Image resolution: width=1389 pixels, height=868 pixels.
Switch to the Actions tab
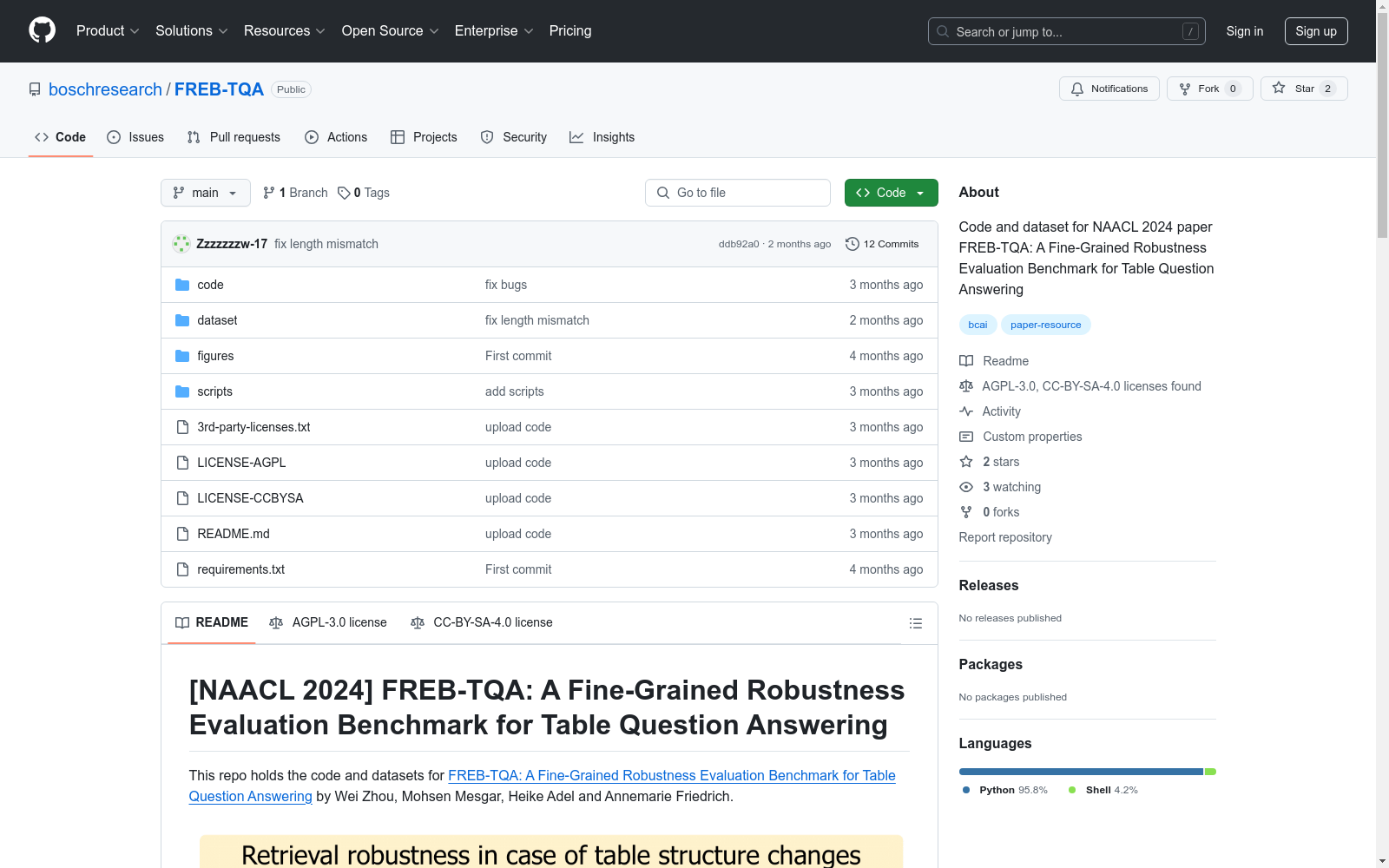[x=336, y=137]
